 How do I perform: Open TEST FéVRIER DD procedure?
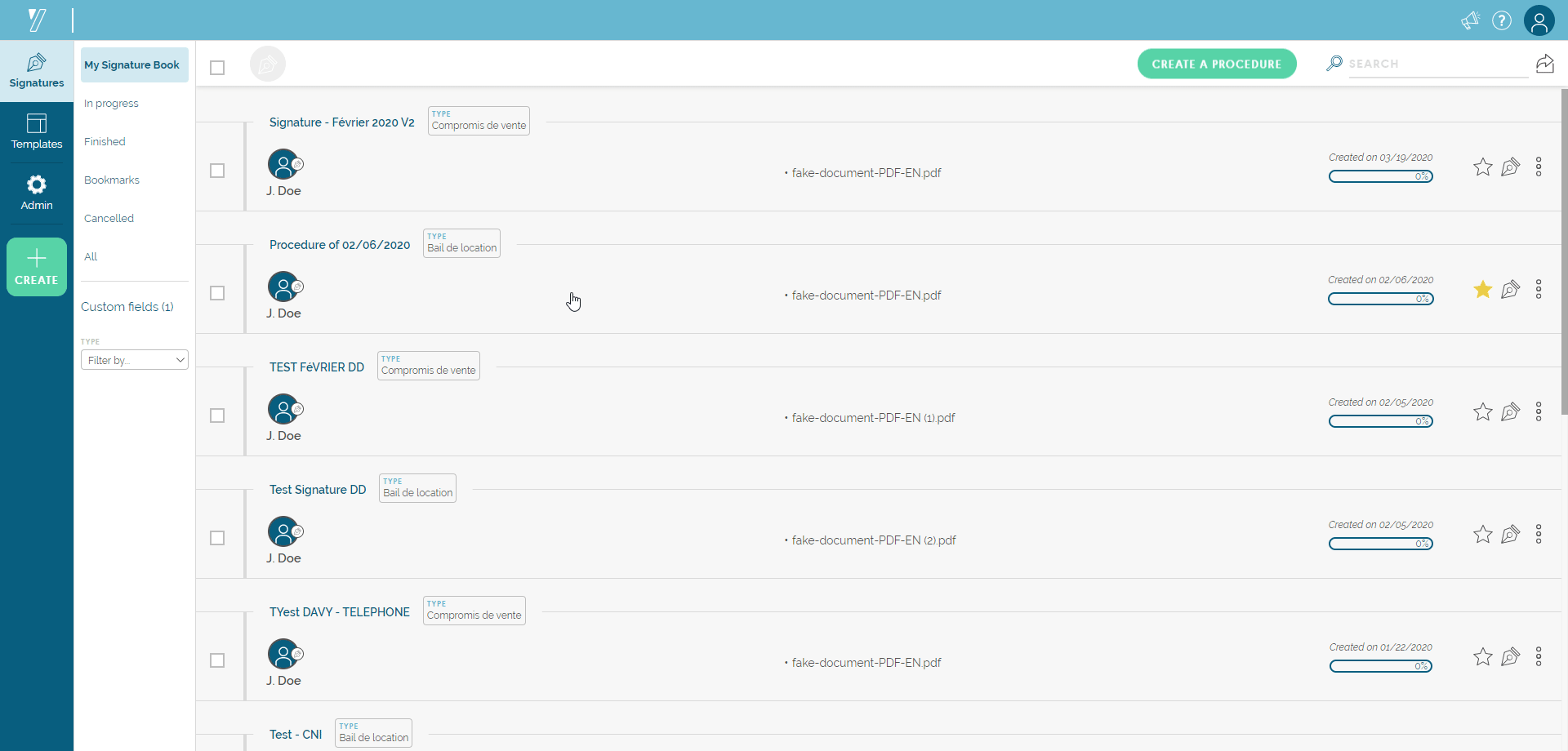pyautogui.click(x=317, y=367)
